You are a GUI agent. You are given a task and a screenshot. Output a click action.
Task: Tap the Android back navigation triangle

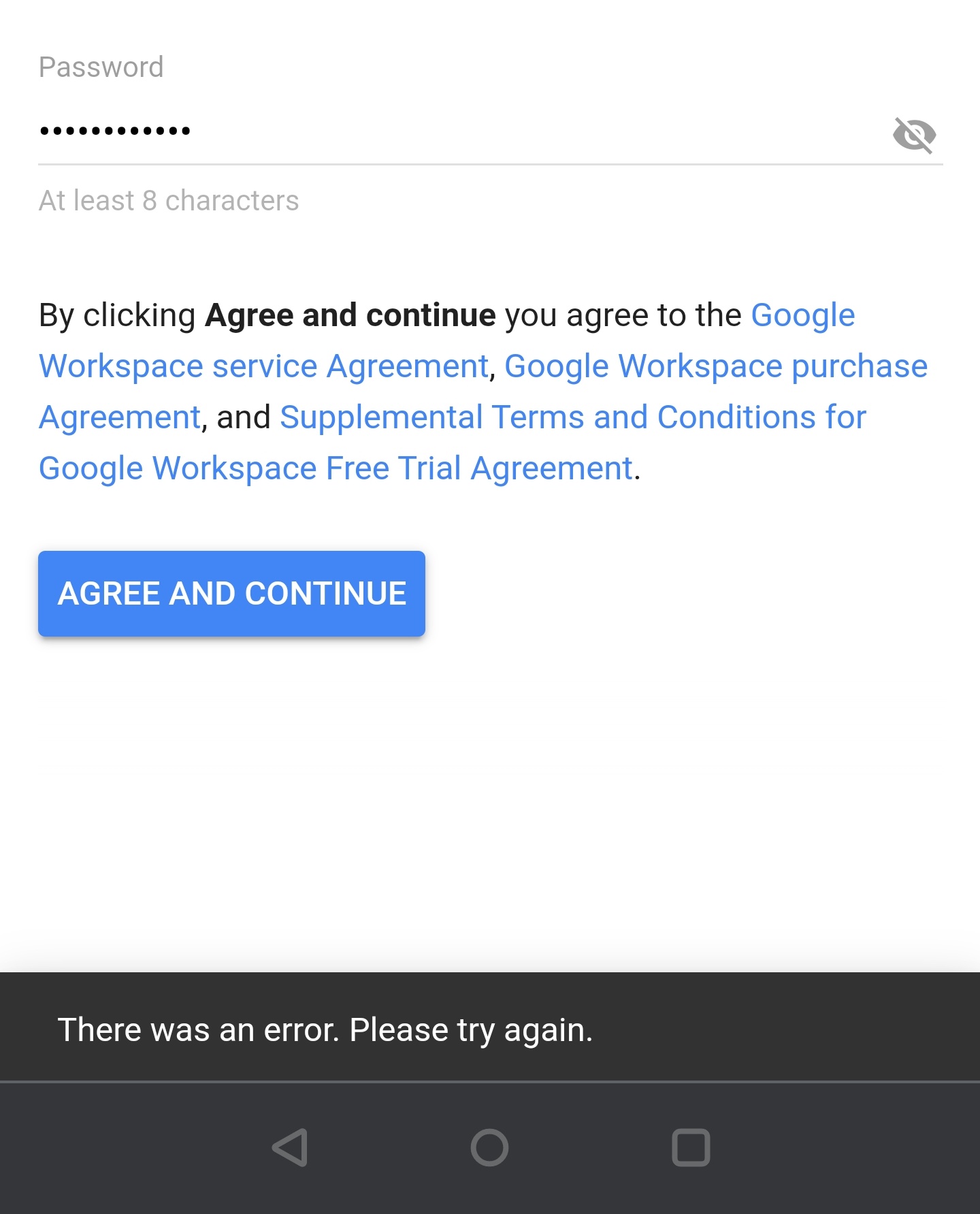tap(291, 1147)
